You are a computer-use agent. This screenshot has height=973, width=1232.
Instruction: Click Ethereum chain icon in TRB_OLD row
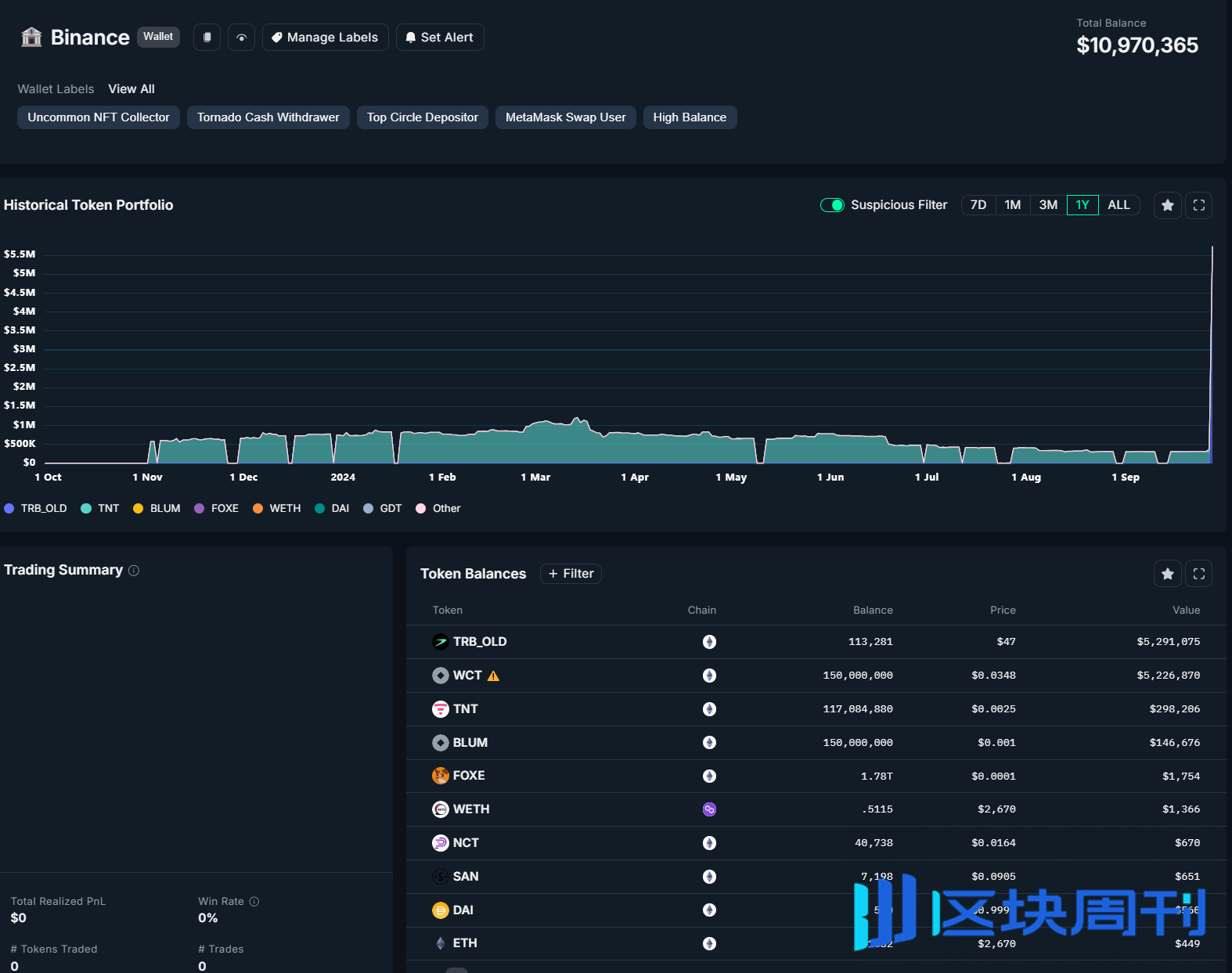[709, 642]
